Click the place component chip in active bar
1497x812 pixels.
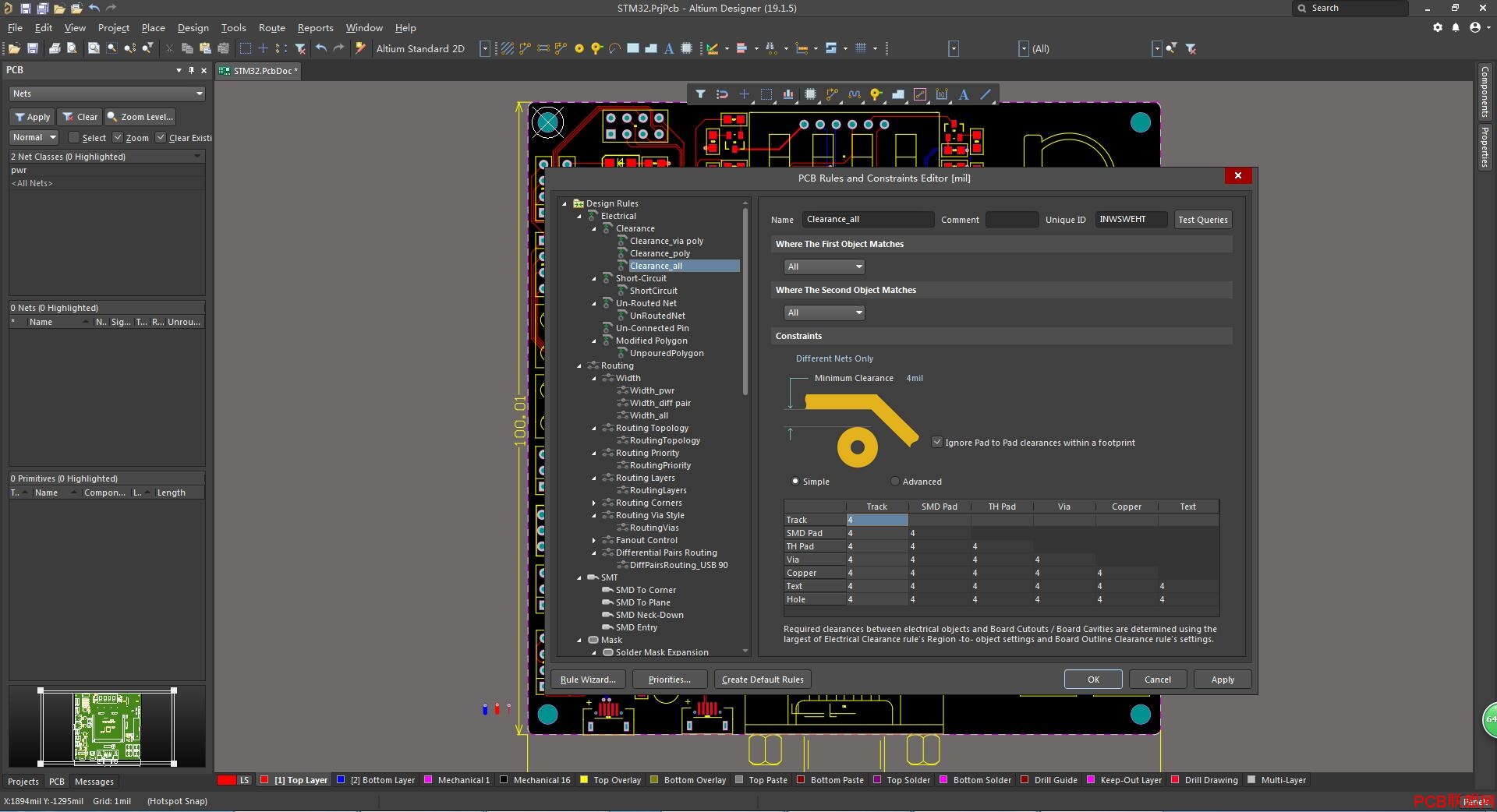(810, 94)
